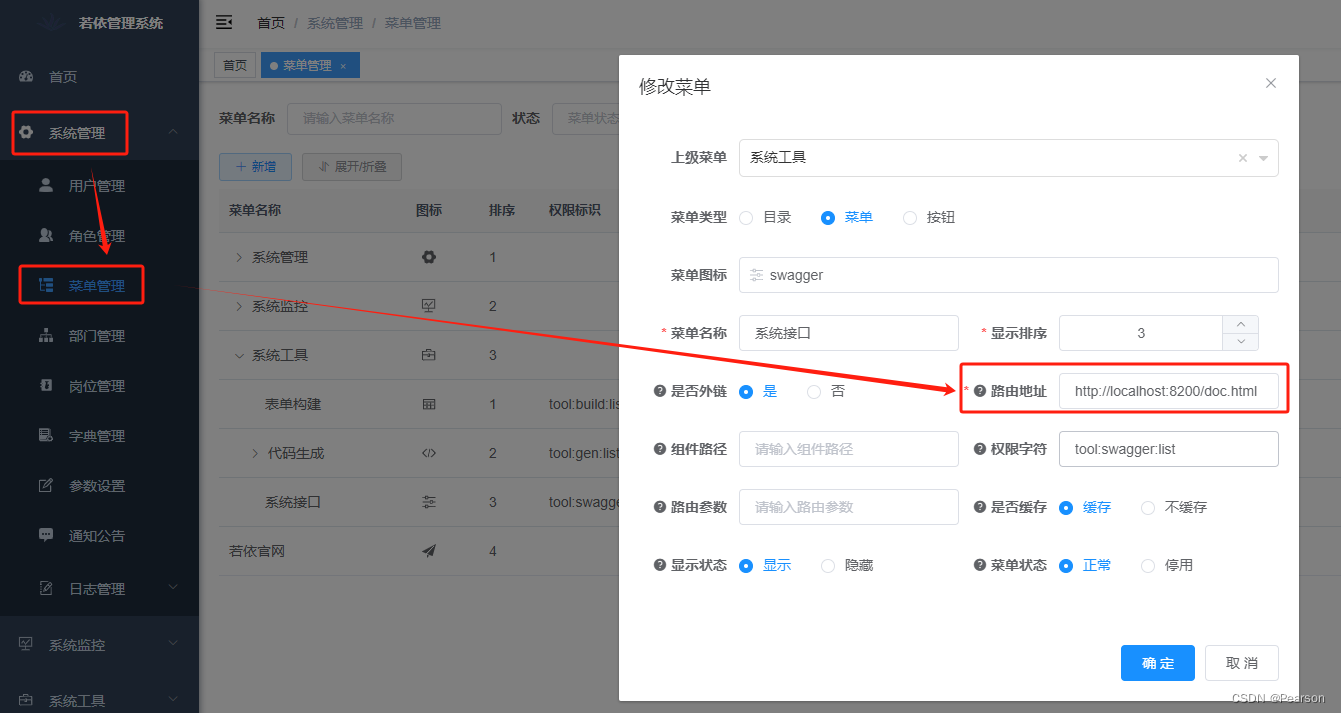Screen dimensions: 1341x713
Task: Click the hamburger sidebar collapse icon
Action: pyautogui.click(x=223, y=22)
